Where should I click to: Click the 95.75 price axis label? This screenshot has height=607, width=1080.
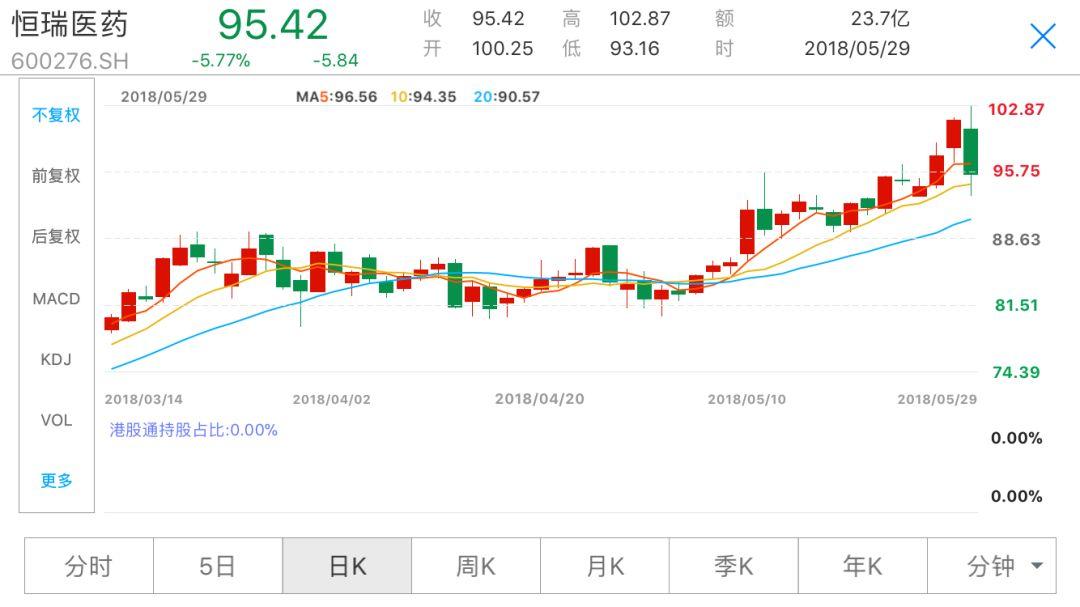pyautogui.click(x=1017, y=171)
